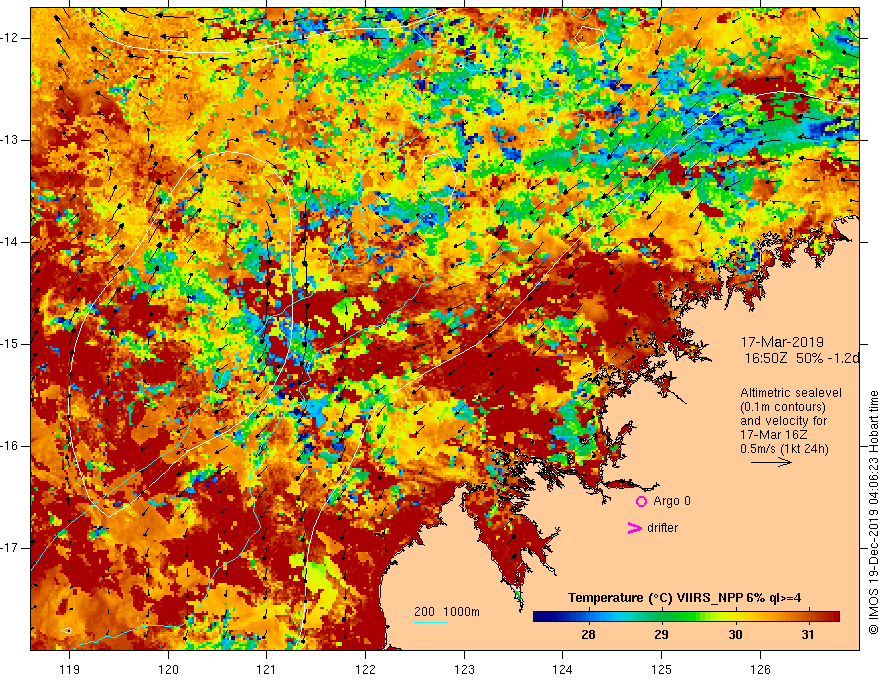This screenshot has height=680, width=880.
Task: Click the cyan 200 1000m depth contour sample
Action: 431,622
